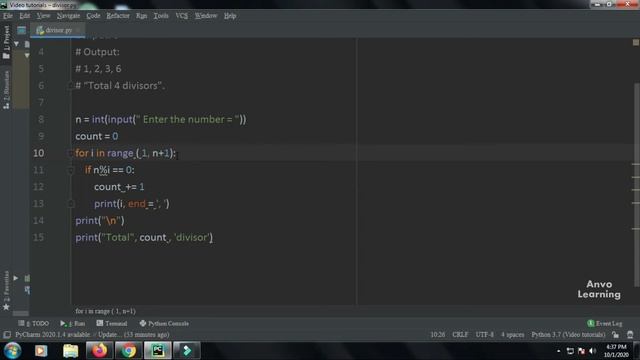640x360 pixels.
Task: Click the PyCharm update available message
Action: point(92,335)
